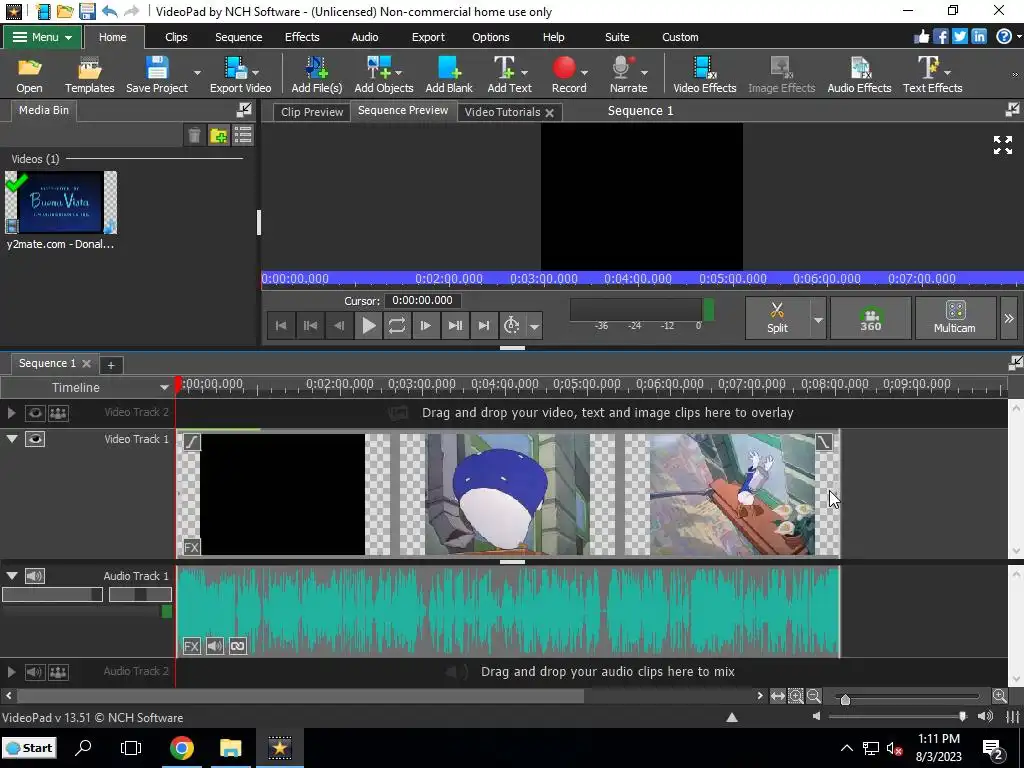Screen dimensions: 1024x768
Task: Create a new folder in the Media Bin
Action: (219, 135)
